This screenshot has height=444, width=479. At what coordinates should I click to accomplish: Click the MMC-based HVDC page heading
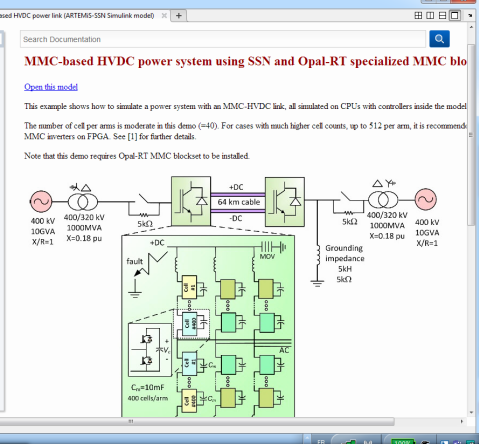[x=245, y=61]
